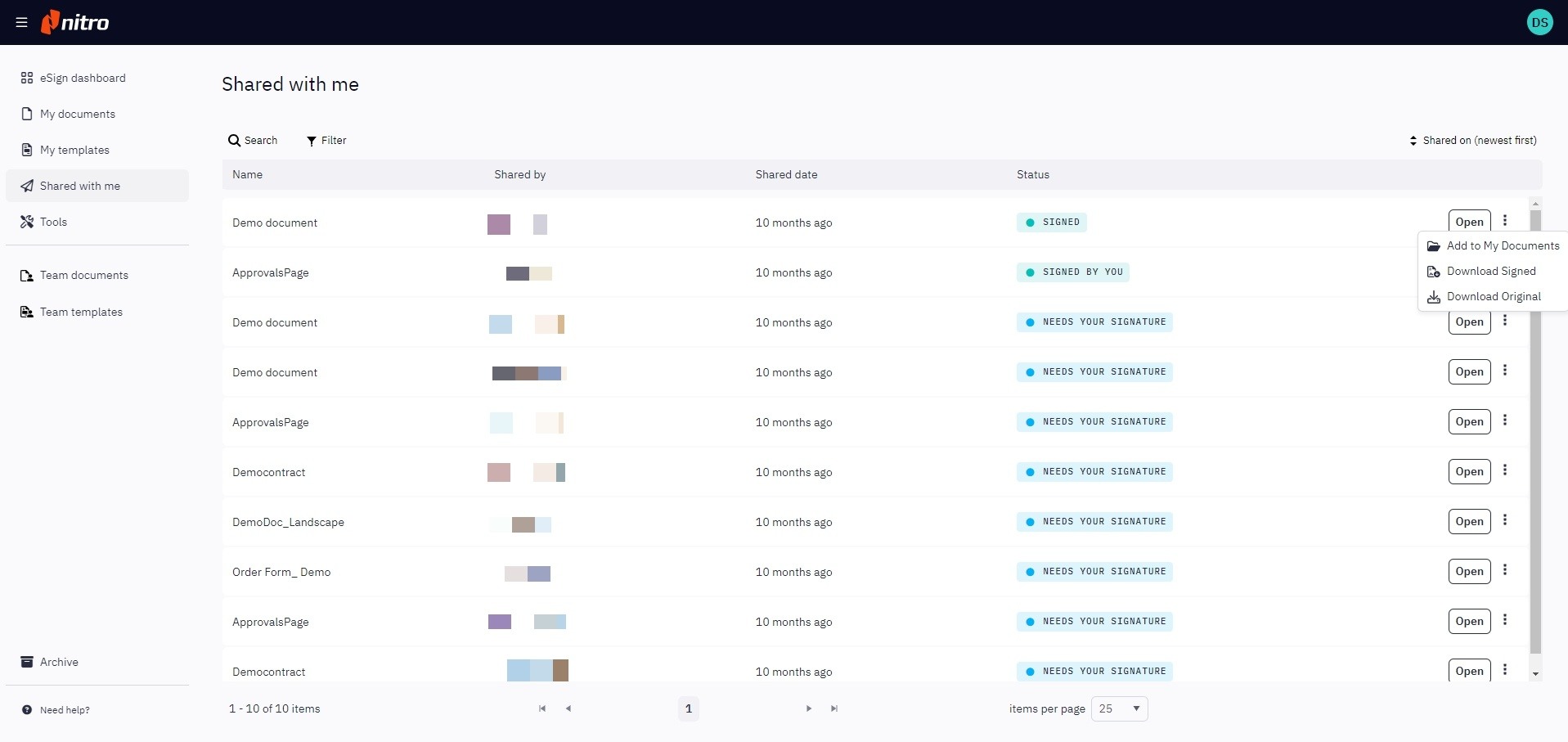Choose Download Signed from context menu
The width and height of the screenshot is (1568, 742).
click(x=1490, y=272)
